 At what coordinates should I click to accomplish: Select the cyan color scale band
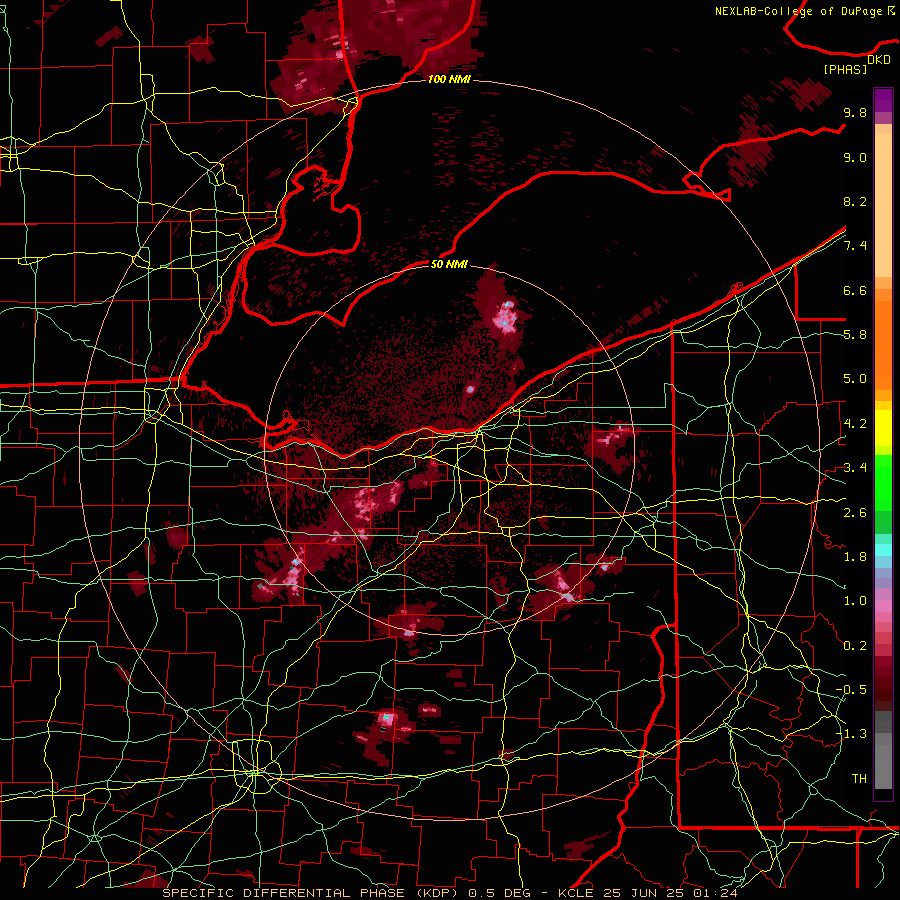(883, 550)
